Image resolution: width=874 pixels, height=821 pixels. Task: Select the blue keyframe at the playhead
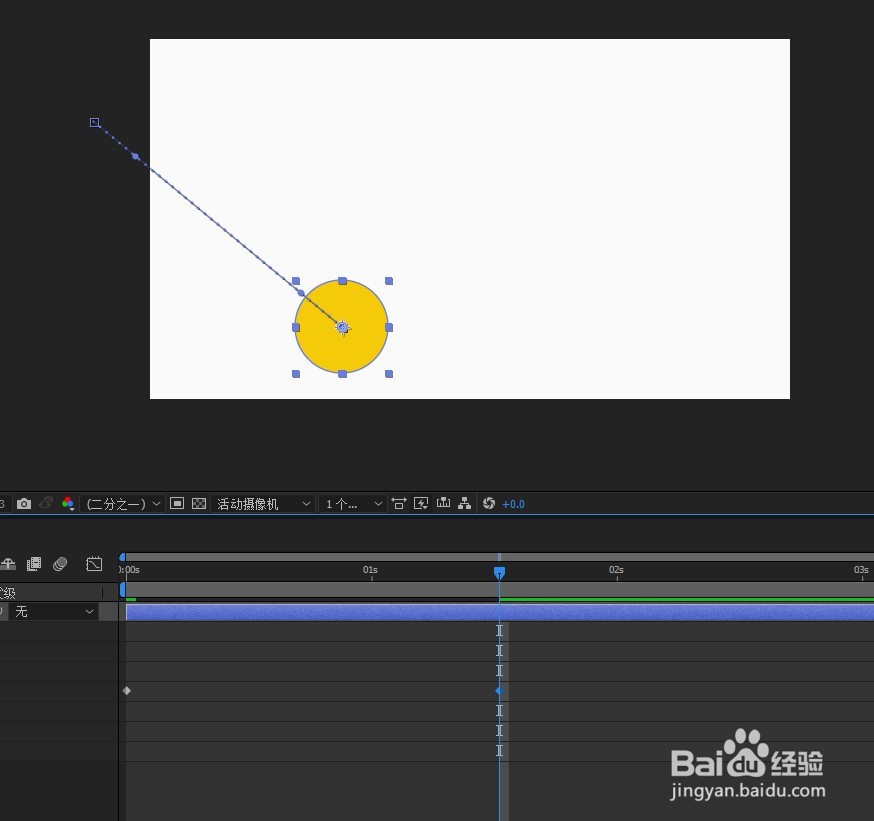pos(499,691)
